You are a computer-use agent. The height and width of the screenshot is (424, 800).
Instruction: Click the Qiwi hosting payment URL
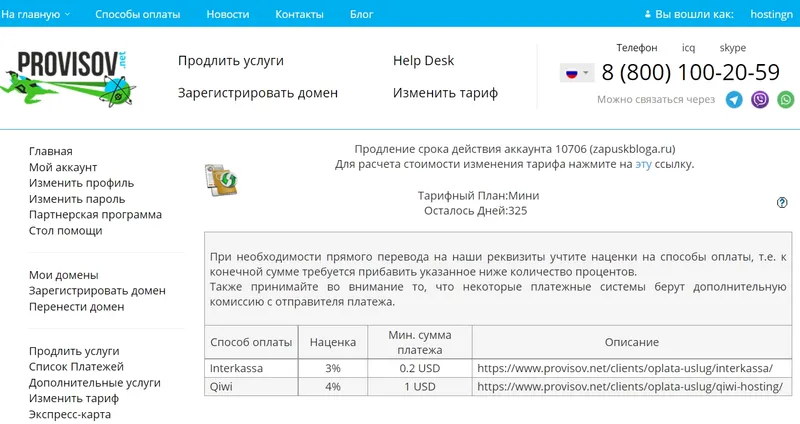click(630, 386)
